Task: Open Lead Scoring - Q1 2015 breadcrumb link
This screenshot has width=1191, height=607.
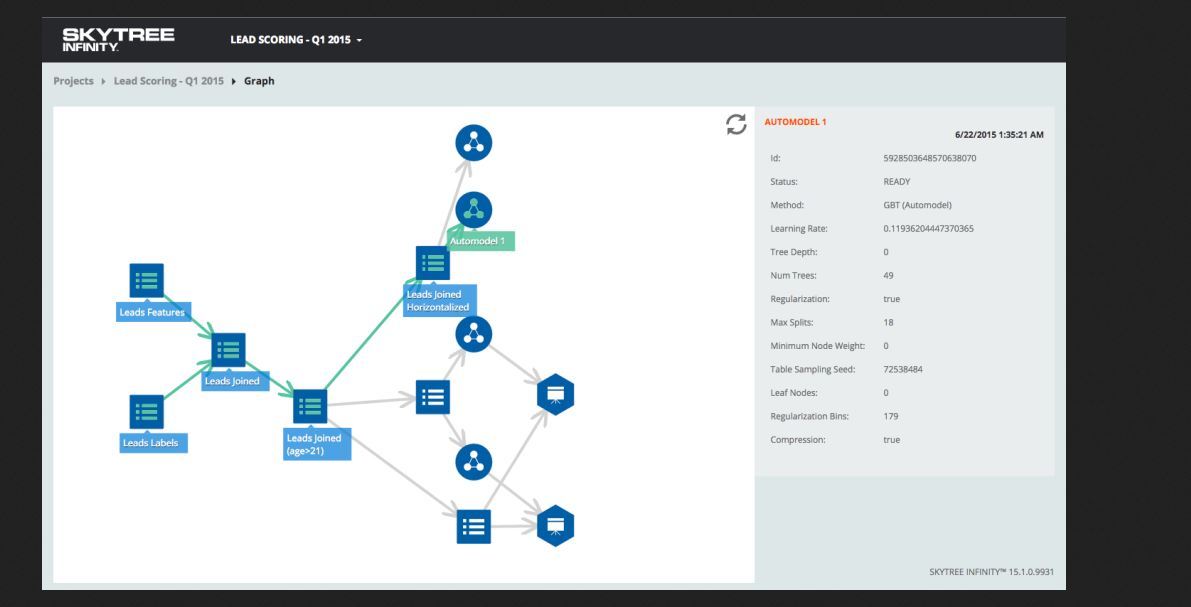Action: [x=169, y=81]
